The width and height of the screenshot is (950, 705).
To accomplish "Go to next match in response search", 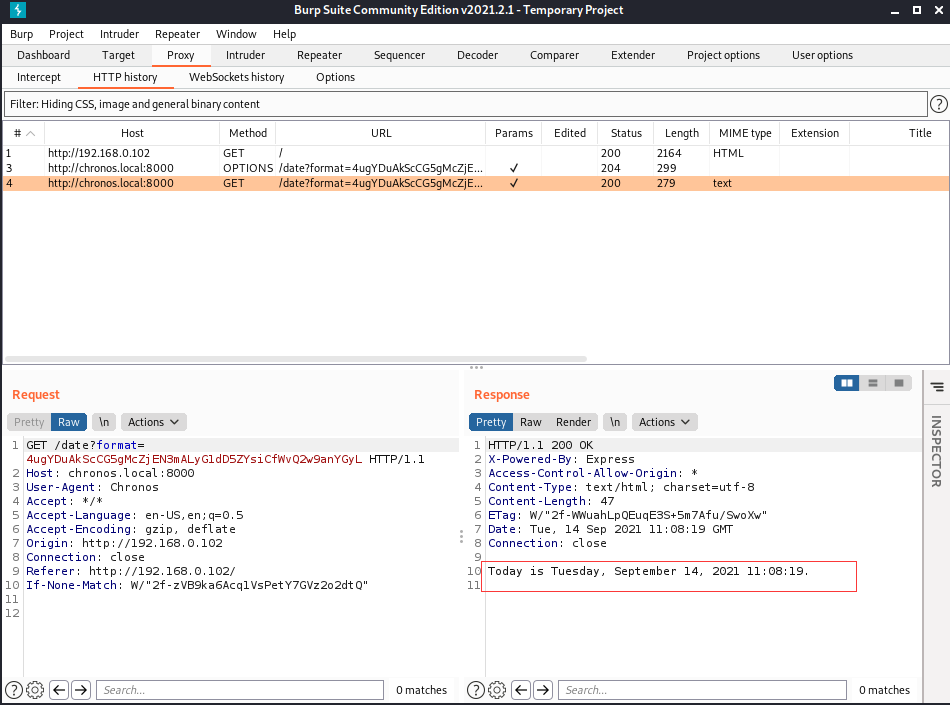I will tap(542, 689).
